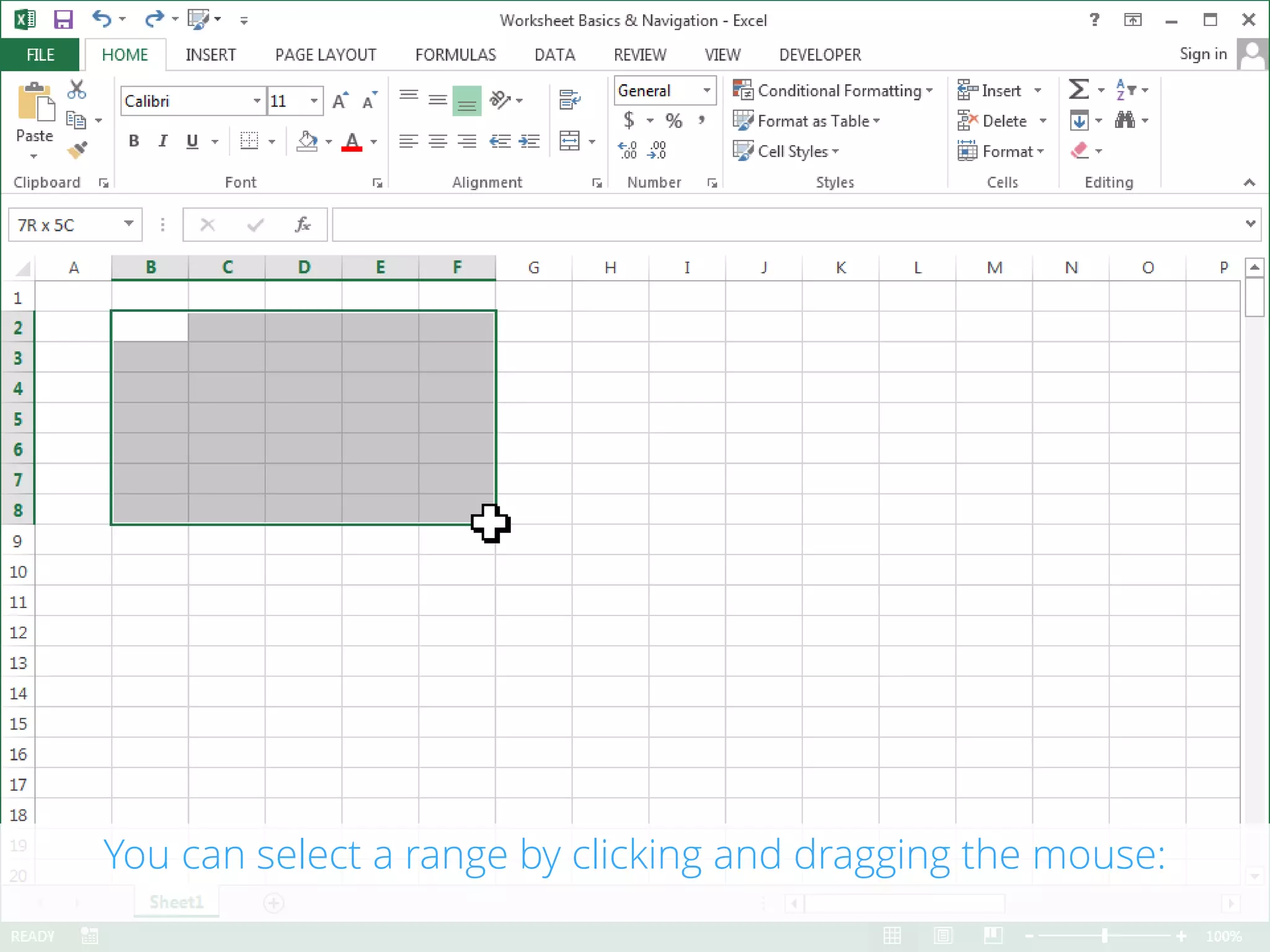Screen dimensions: 1270x952
Task: Toggle Underline formatting
Action: point(192,141)
